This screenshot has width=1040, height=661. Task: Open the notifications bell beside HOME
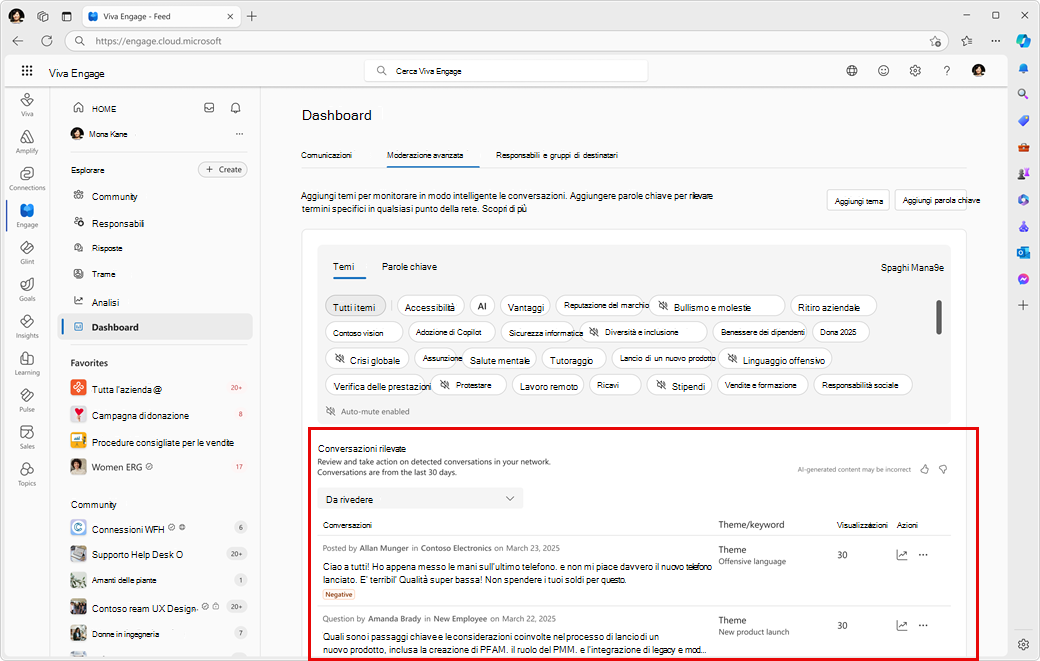[235, 107]
